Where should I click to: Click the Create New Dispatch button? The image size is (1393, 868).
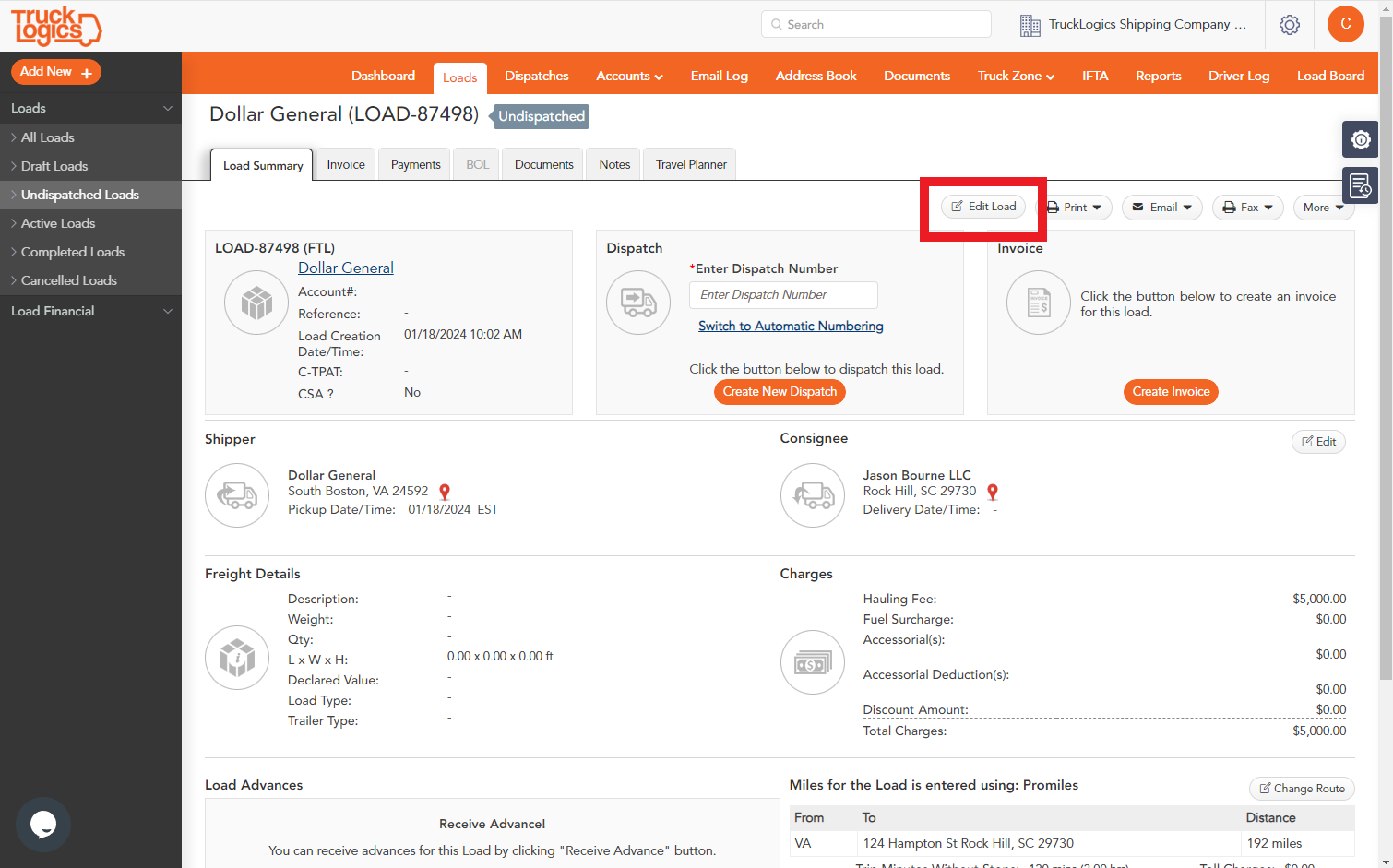pos(780,391)
